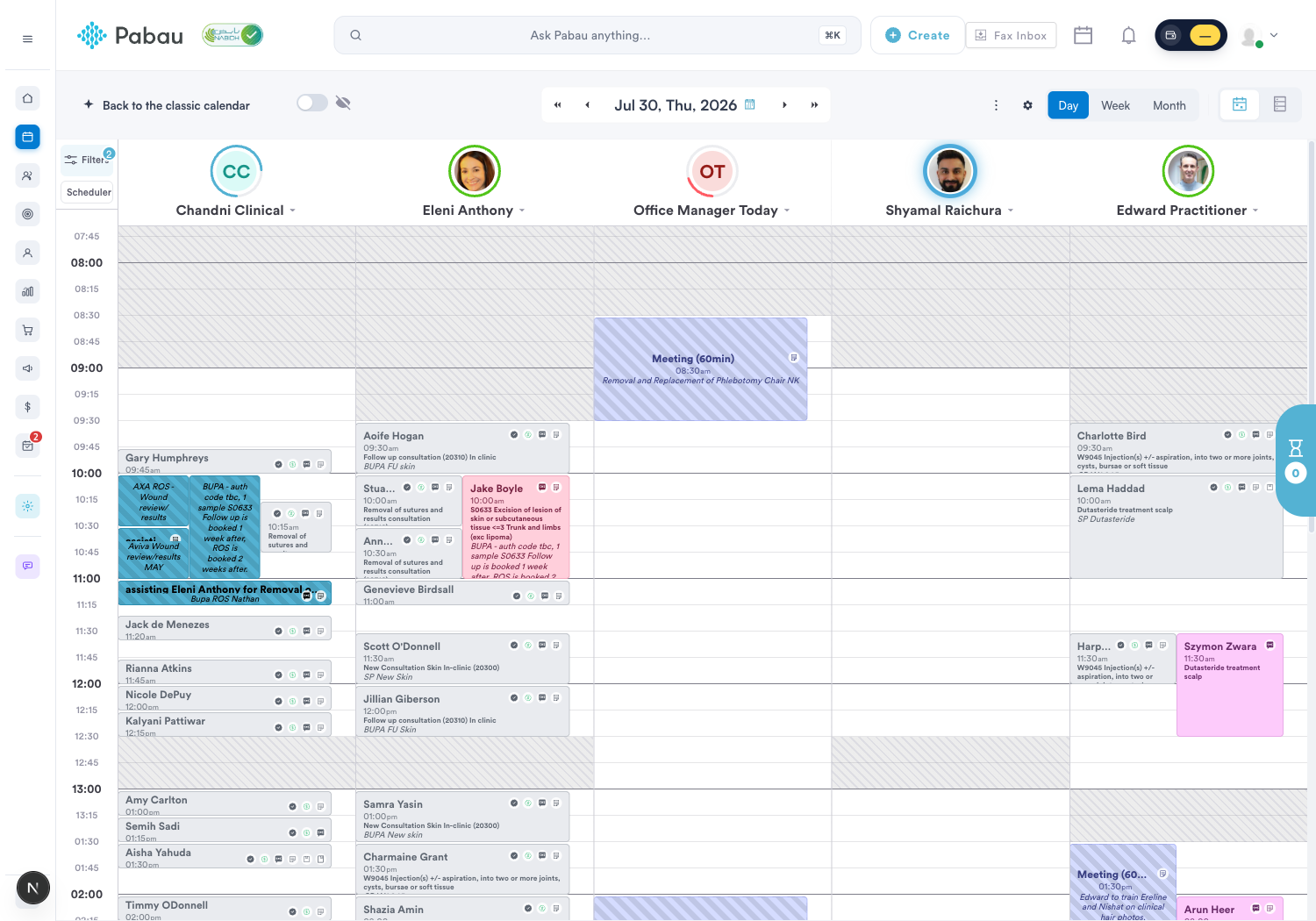Open the Finance dollar sidebar icon
This screenshot has width=1316, height=921.
click(x=27, y=407)
